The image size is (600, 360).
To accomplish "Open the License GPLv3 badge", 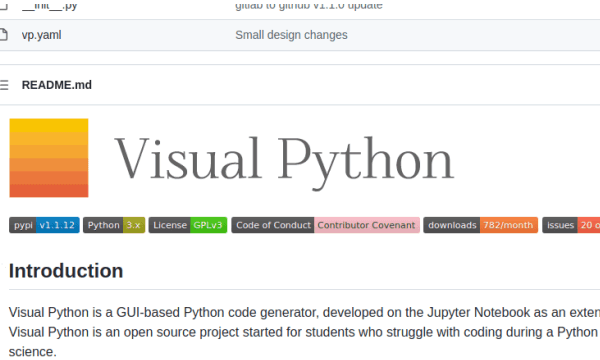I will (188, 225).
